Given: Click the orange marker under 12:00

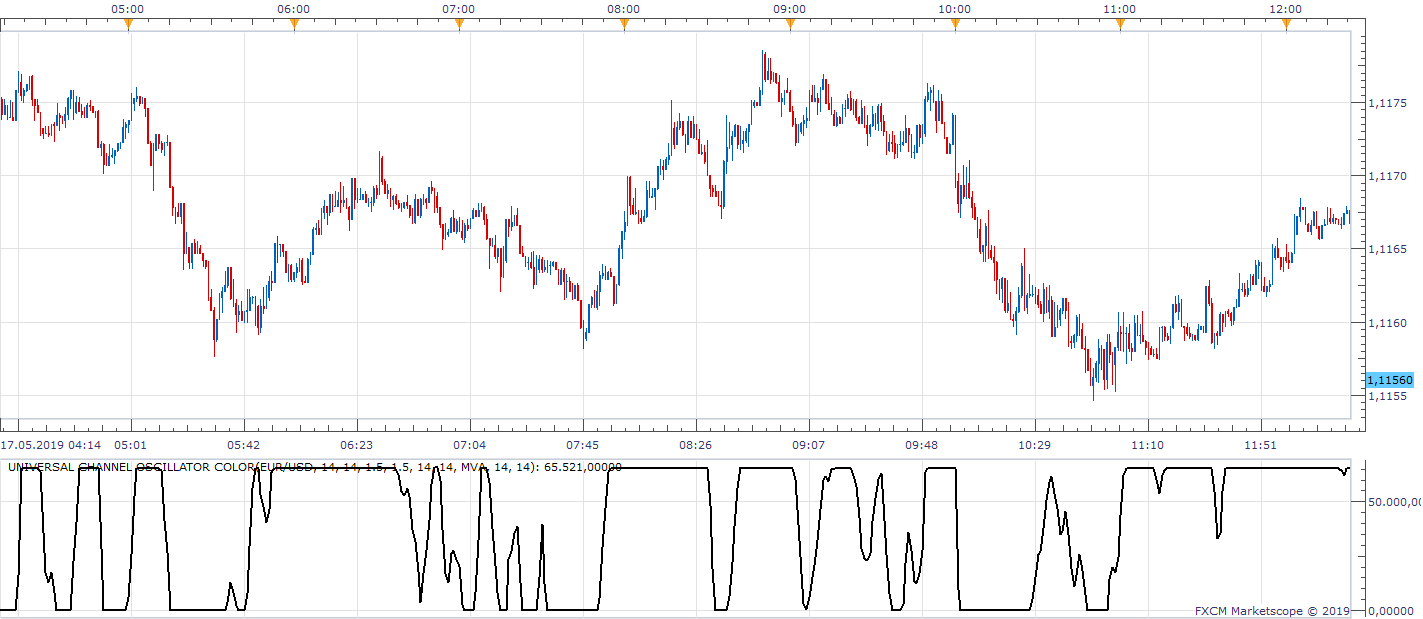Looking at the screenshot, I should pyautogui.click(x=1285, y=24).
